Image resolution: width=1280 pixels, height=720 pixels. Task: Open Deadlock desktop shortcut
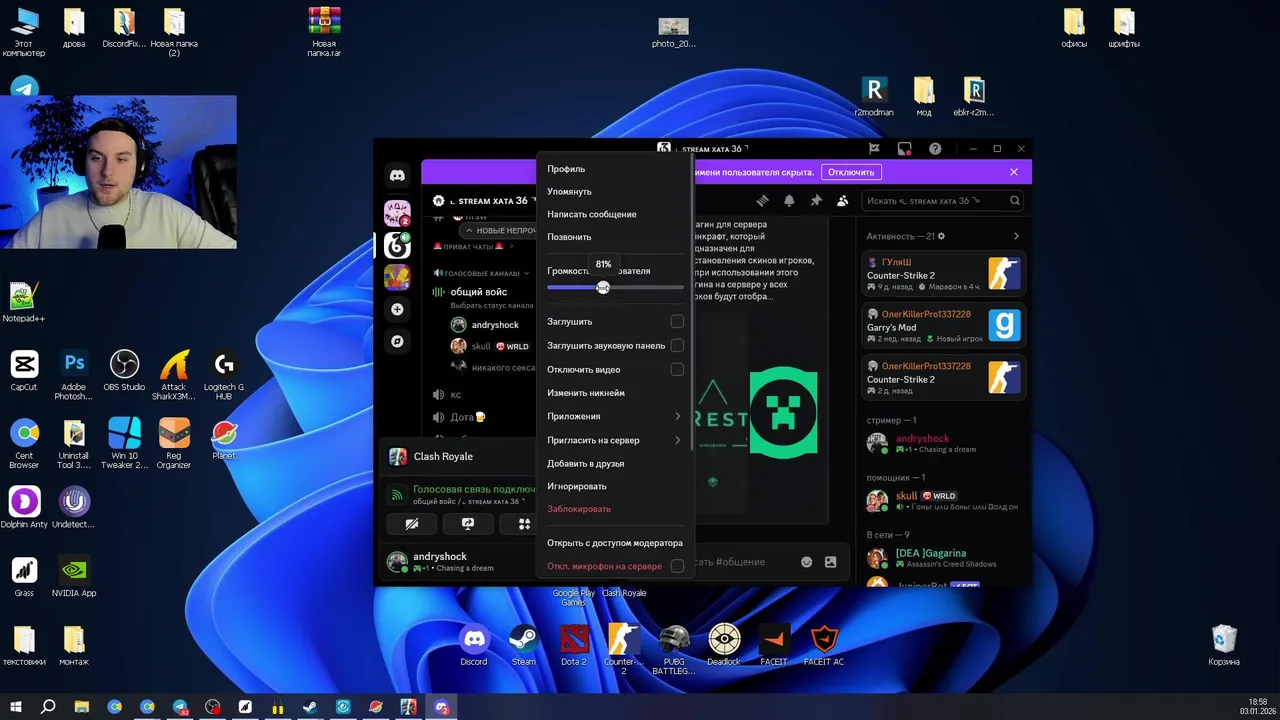[x=724, y=646]
